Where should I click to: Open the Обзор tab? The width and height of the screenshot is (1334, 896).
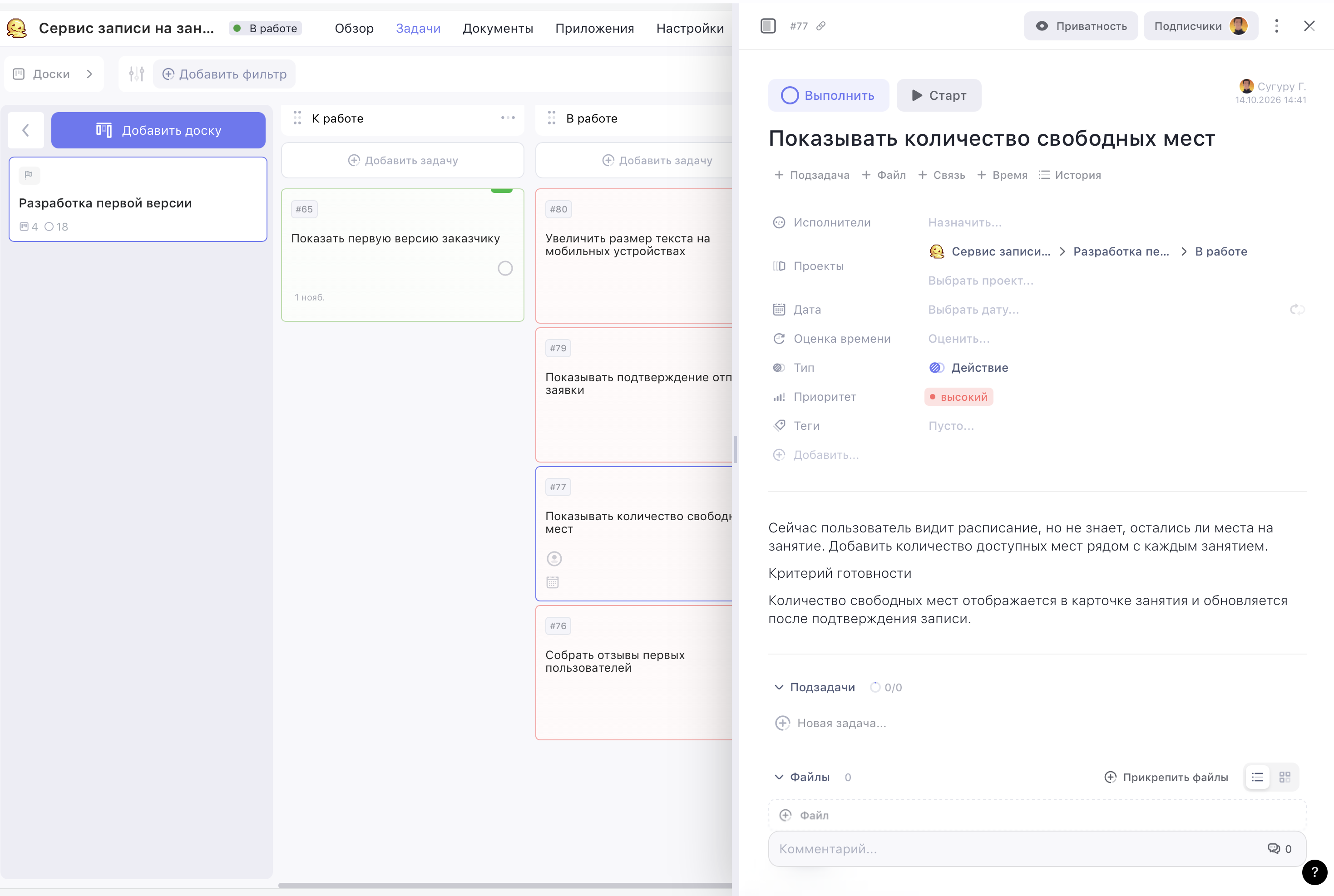pyautogui.click(x=354, y=29)
